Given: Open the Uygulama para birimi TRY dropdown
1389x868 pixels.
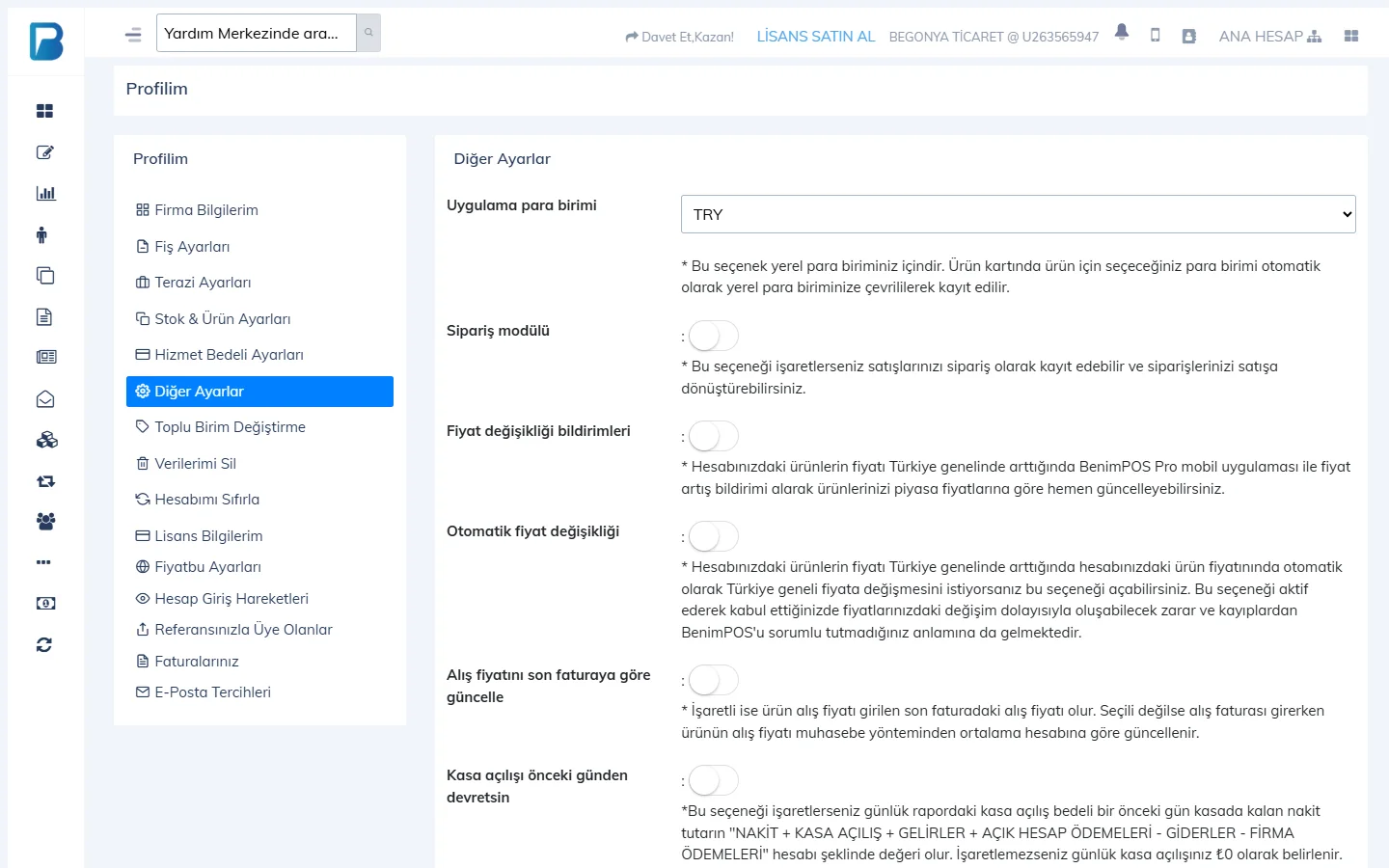Looking at the screenshot, I should [x=1019, y=214].
